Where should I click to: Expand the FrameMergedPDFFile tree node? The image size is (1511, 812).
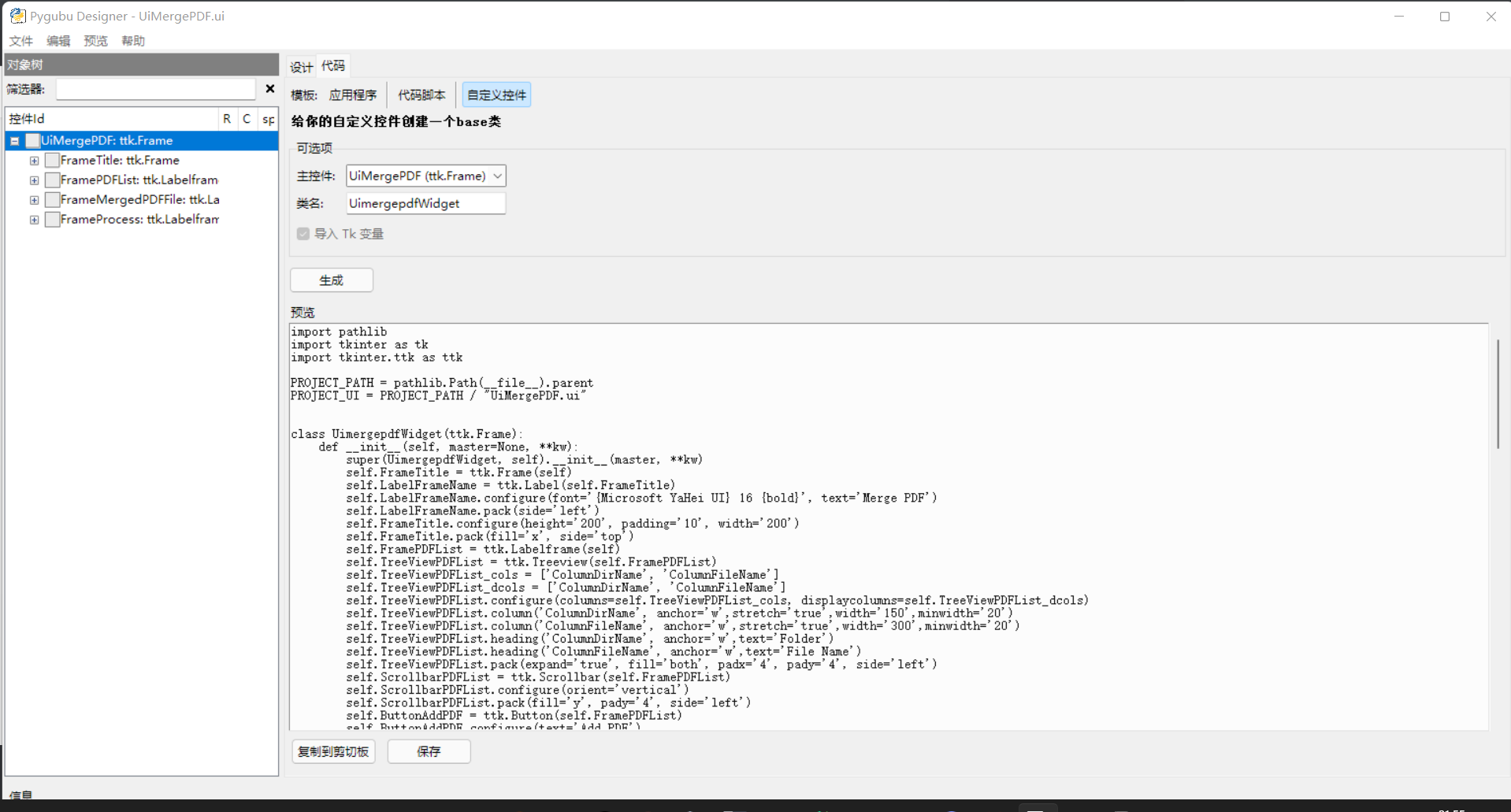pos(34,199)
